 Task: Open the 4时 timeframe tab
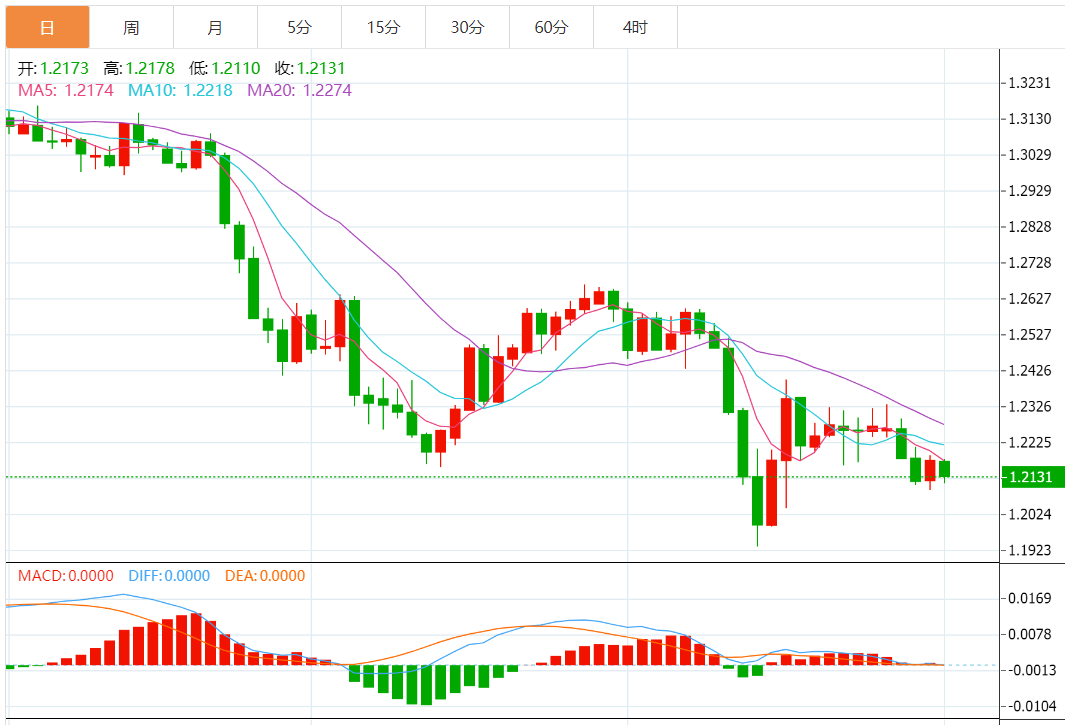pyautogui.click(x=636, y=27)
